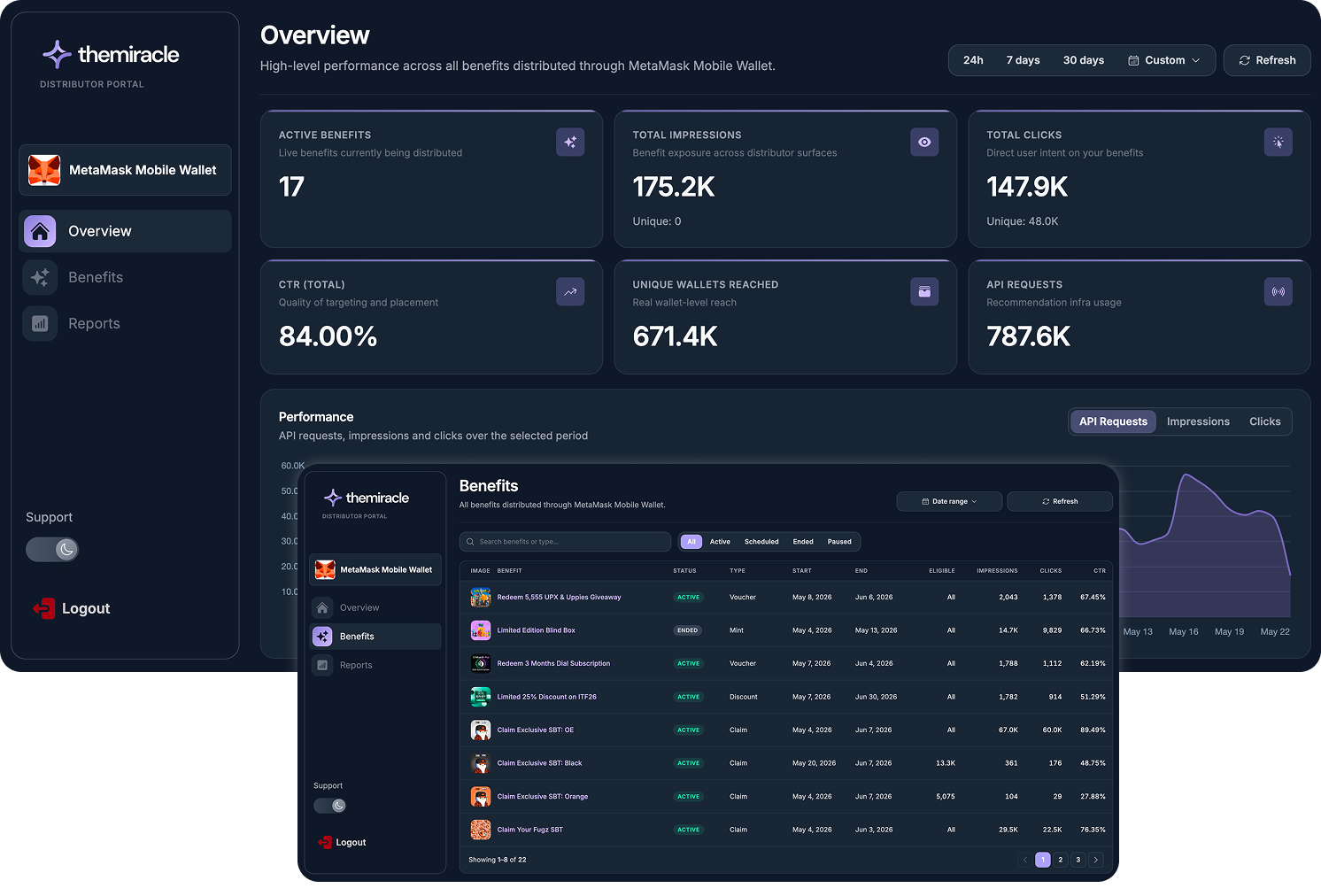Click the 'May 16' chart axis label
The image size is (1321, 896).
(x=1184, y=632)
